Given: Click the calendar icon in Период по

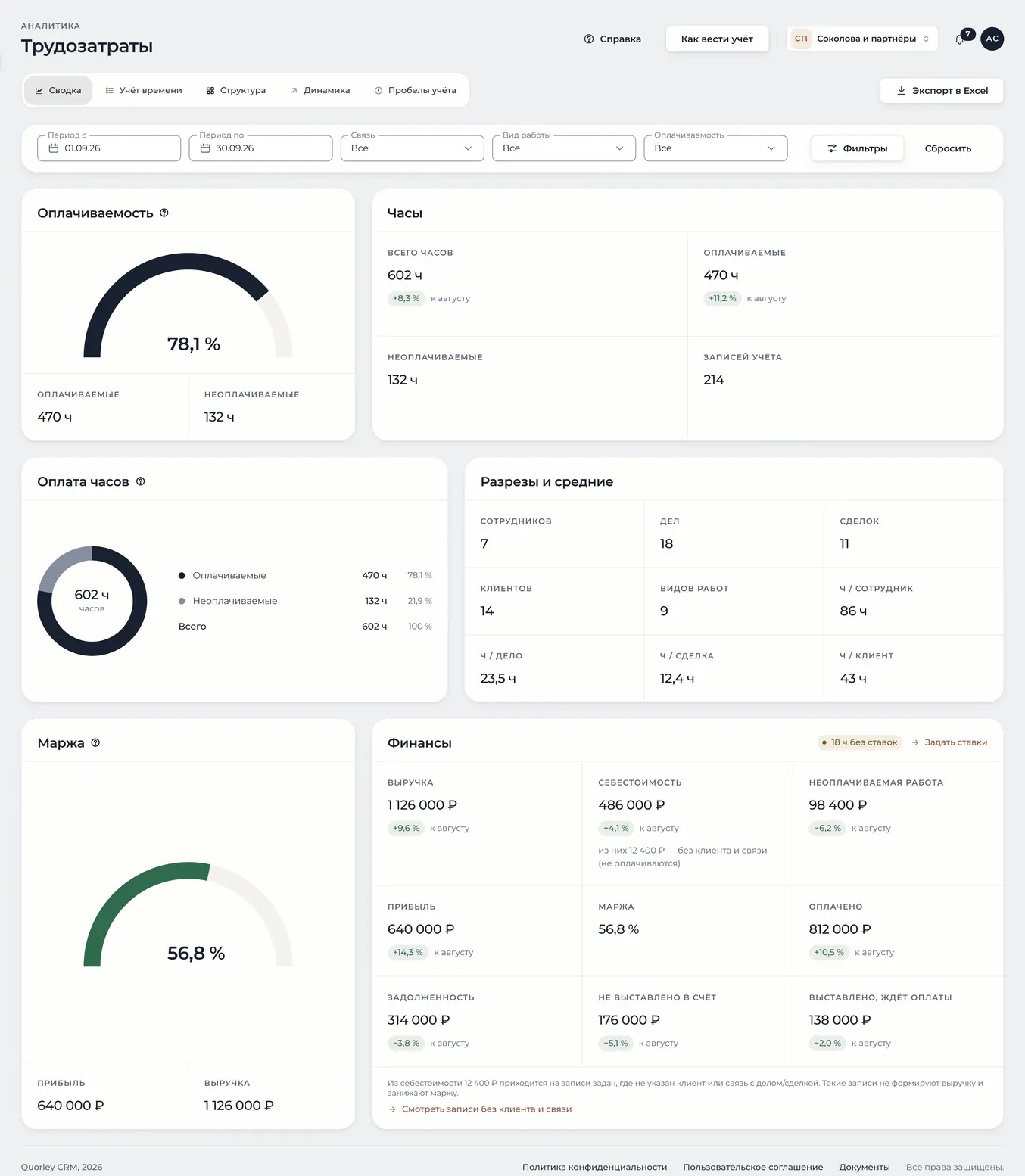Looking at the screenshot, I should (205, 148).
